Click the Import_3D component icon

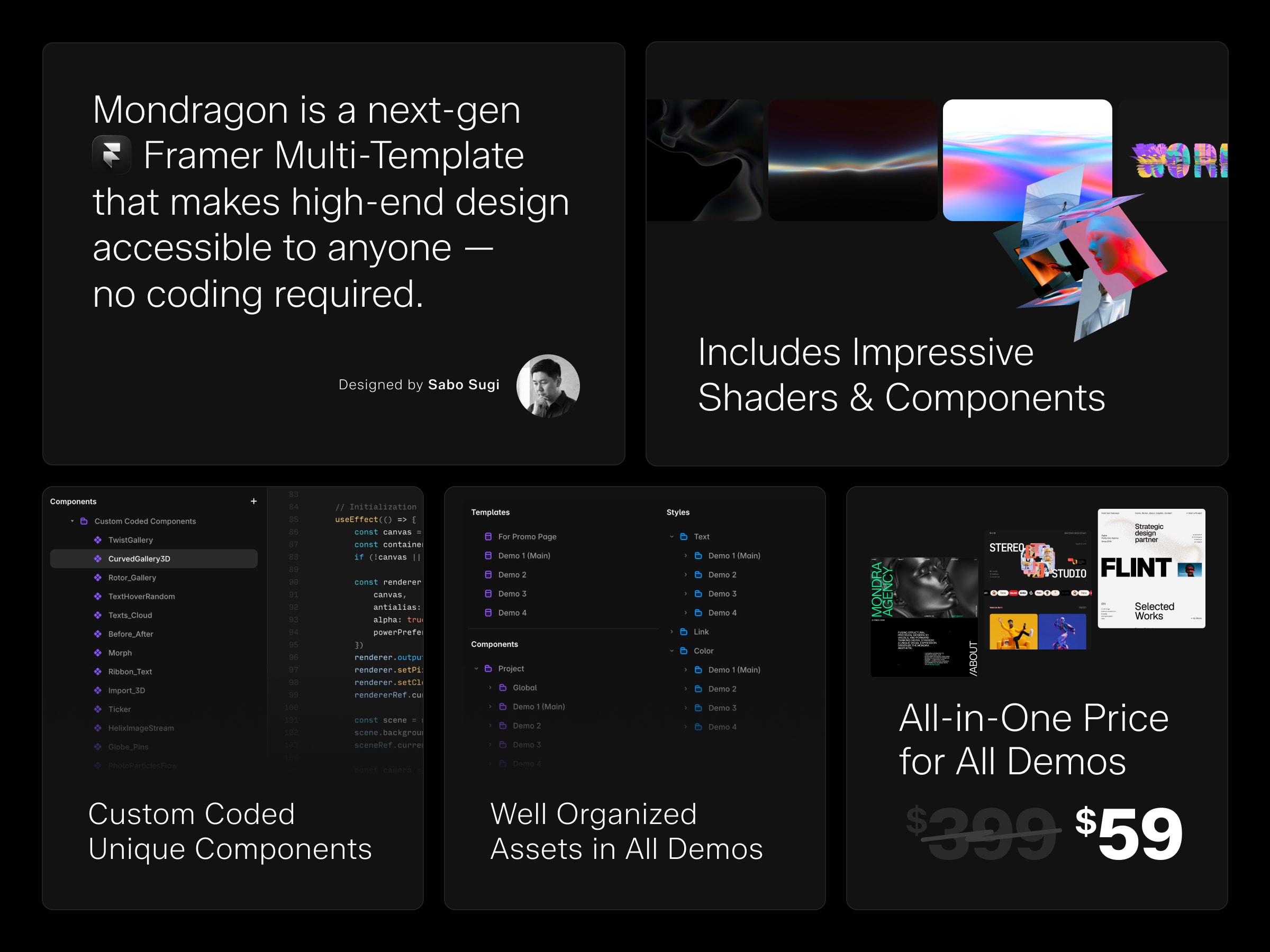97,690
